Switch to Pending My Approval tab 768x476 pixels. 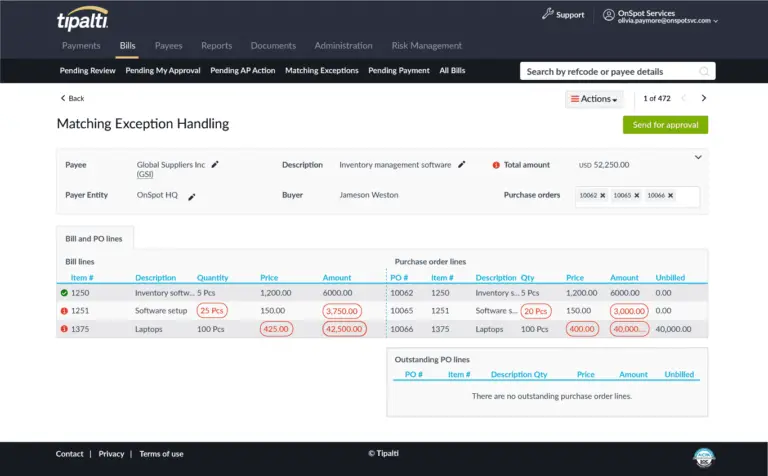tap(163, 71)
